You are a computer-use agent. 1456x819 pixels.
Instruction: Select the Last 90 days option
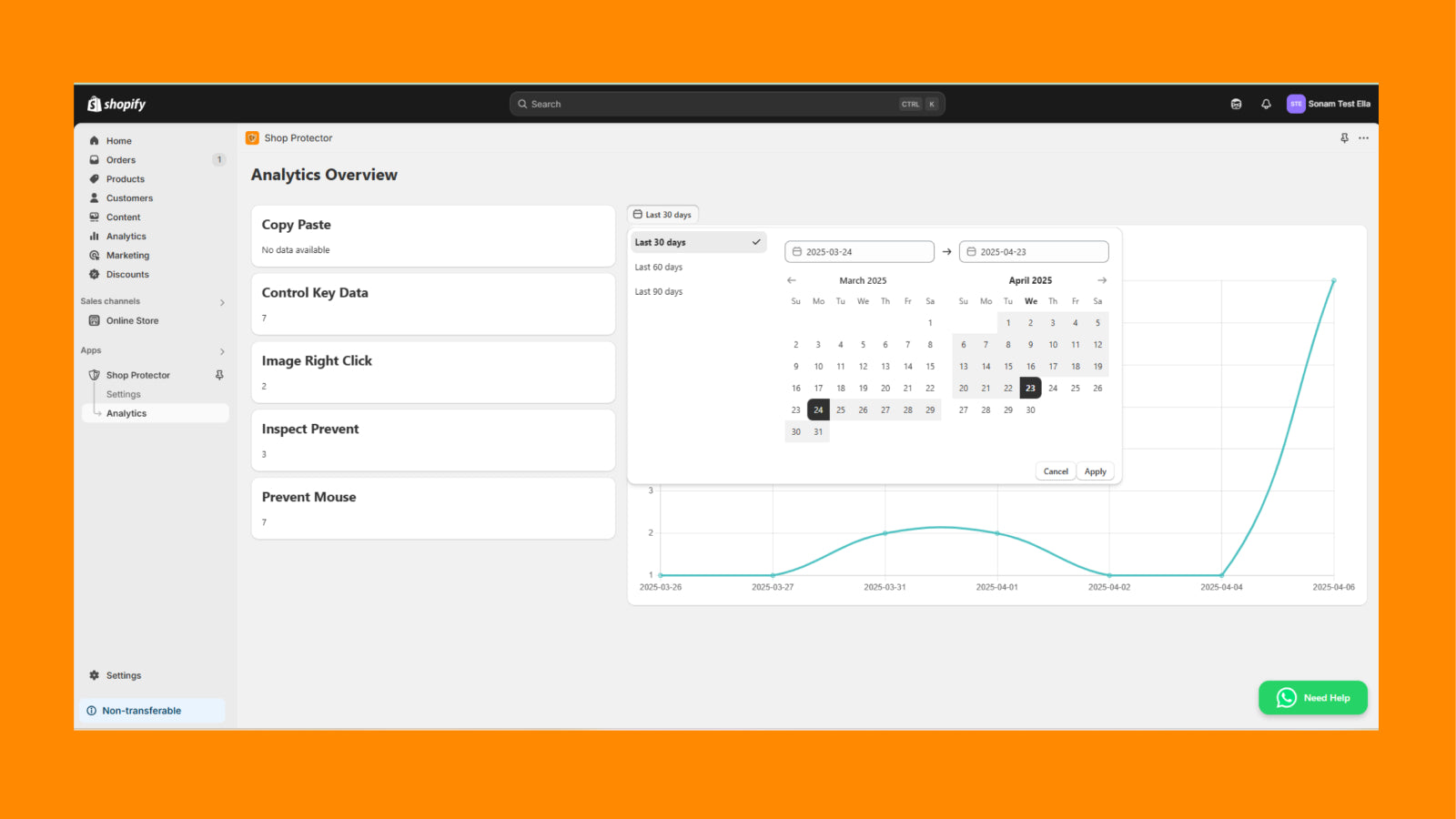pyautogui.click(x=658, y=291)
